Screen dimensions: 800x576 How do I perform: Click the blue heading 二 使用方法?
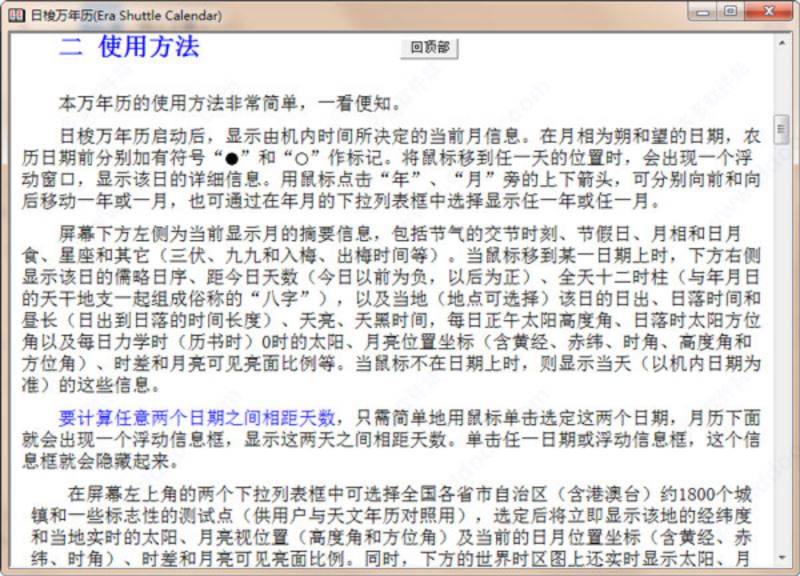coord(129,47)
